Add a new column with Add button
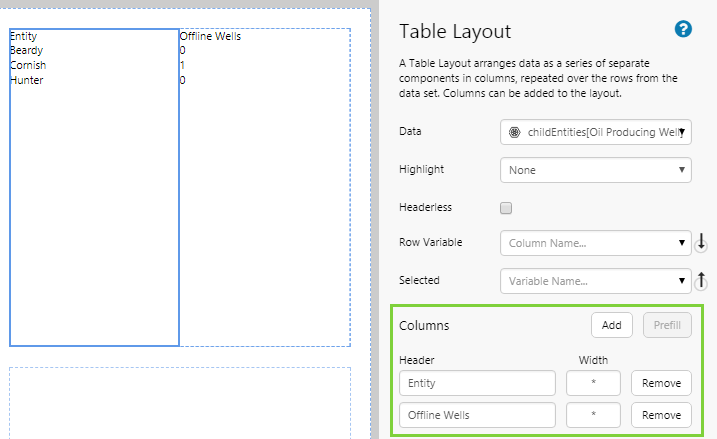This screenshot has height=439, width=717. tap(611, 325)
